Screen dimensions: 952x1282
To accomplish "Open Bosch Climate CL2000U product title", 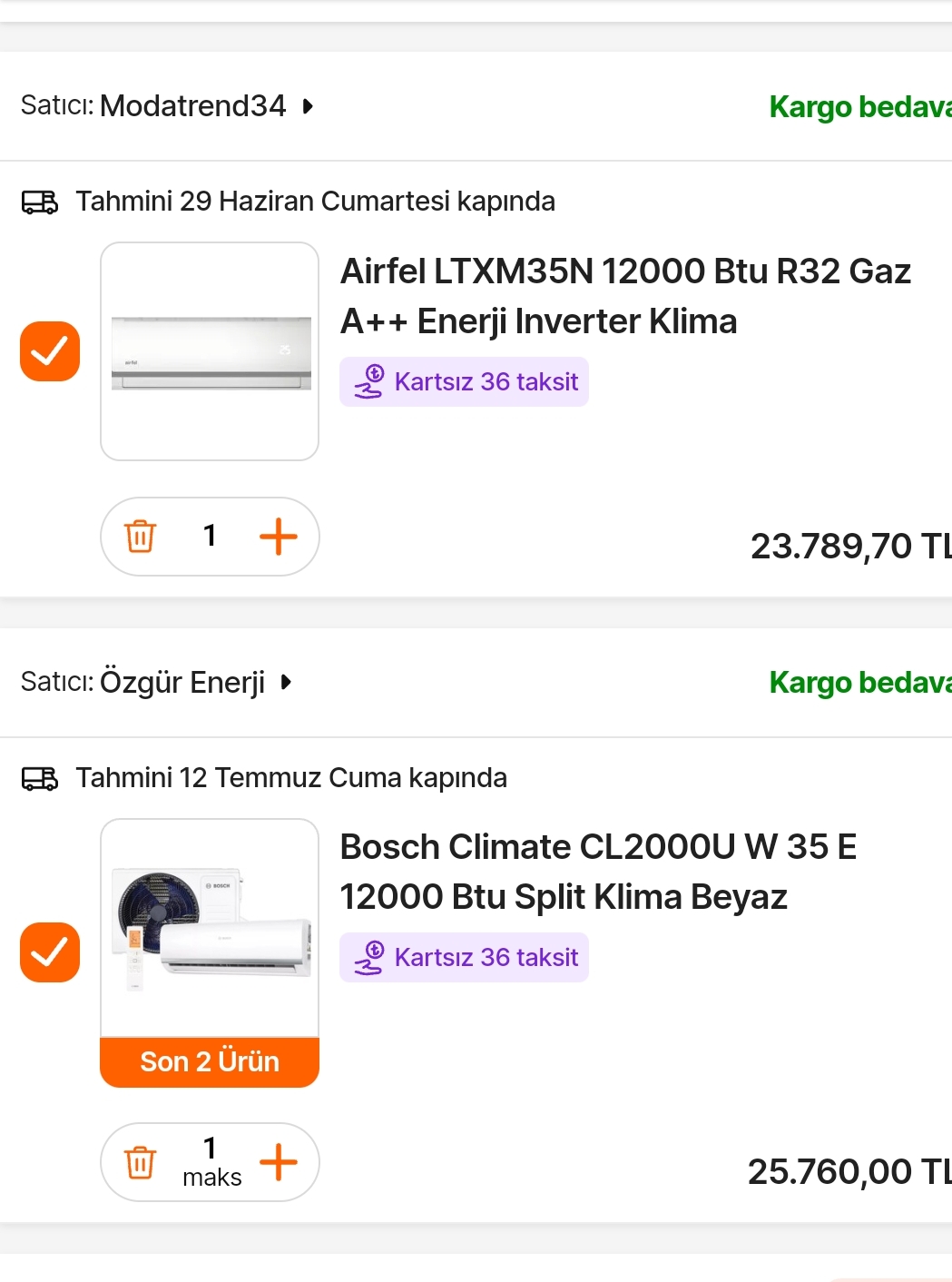I will click(598, 872).
